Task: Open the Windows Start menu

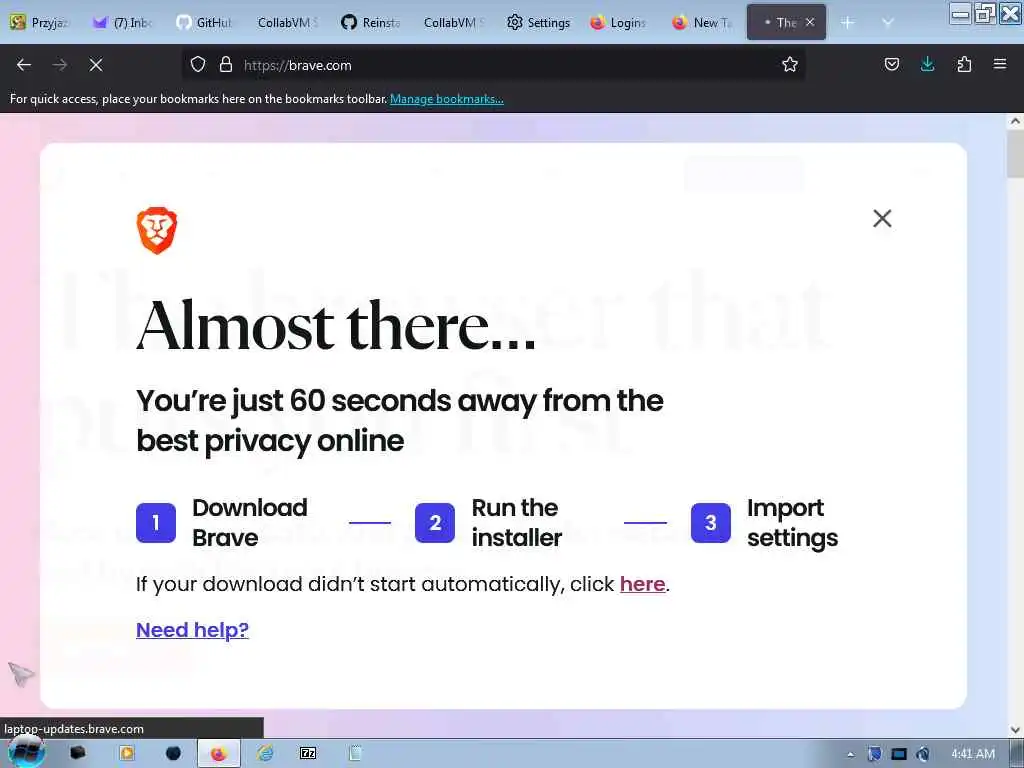Action: point(25,753)
